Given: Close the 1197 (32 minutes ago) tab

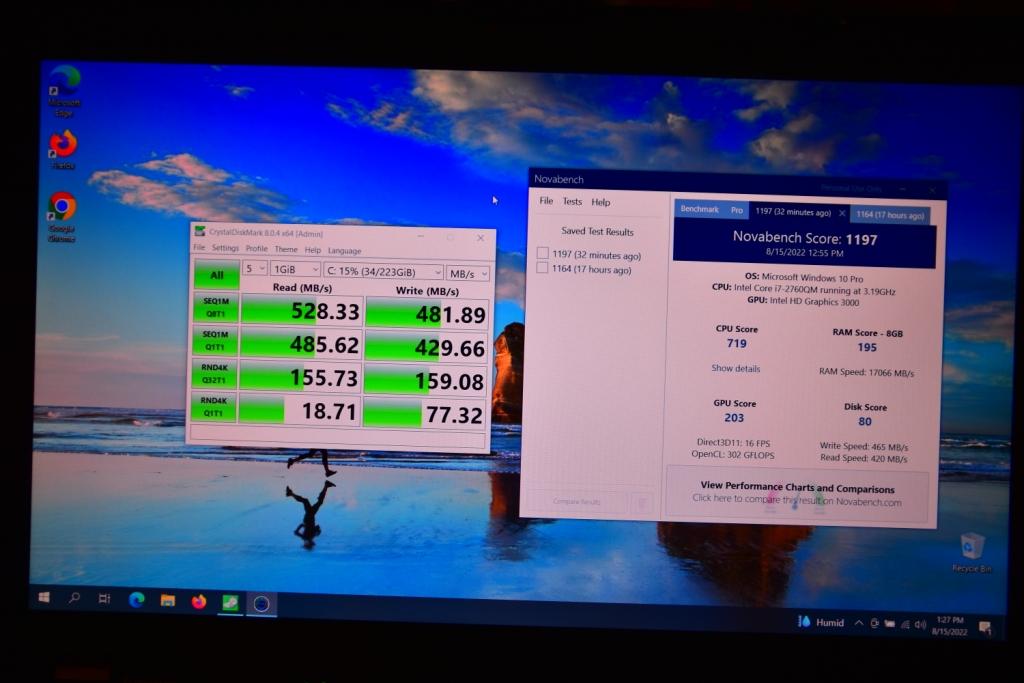Looking at the screenshot, I should [842, 213].
